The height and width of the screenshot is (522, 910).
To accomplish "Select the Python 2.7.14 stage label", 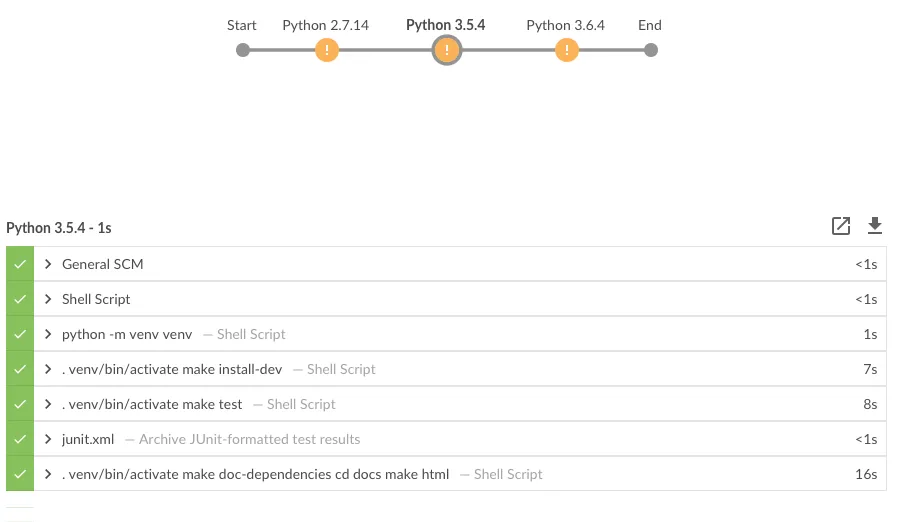I will 326,25.
